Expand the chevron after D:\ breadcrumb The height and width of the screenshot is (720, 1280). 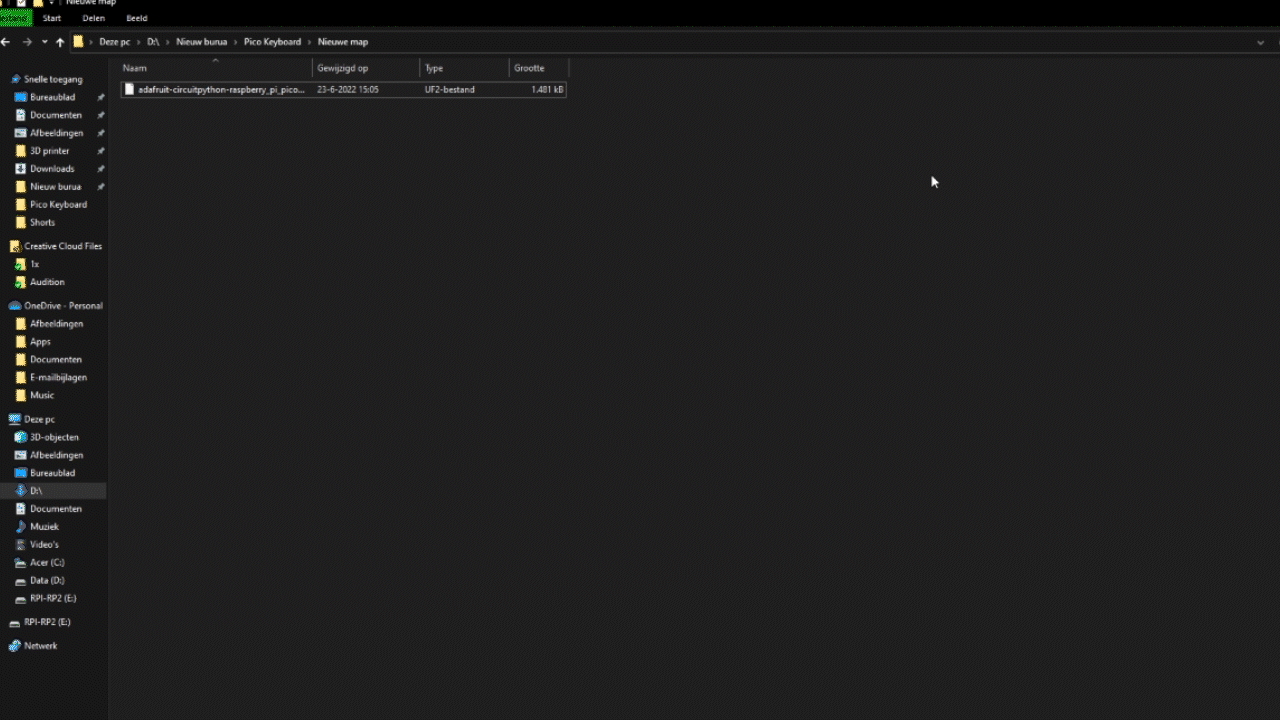[x=168, y=42]
